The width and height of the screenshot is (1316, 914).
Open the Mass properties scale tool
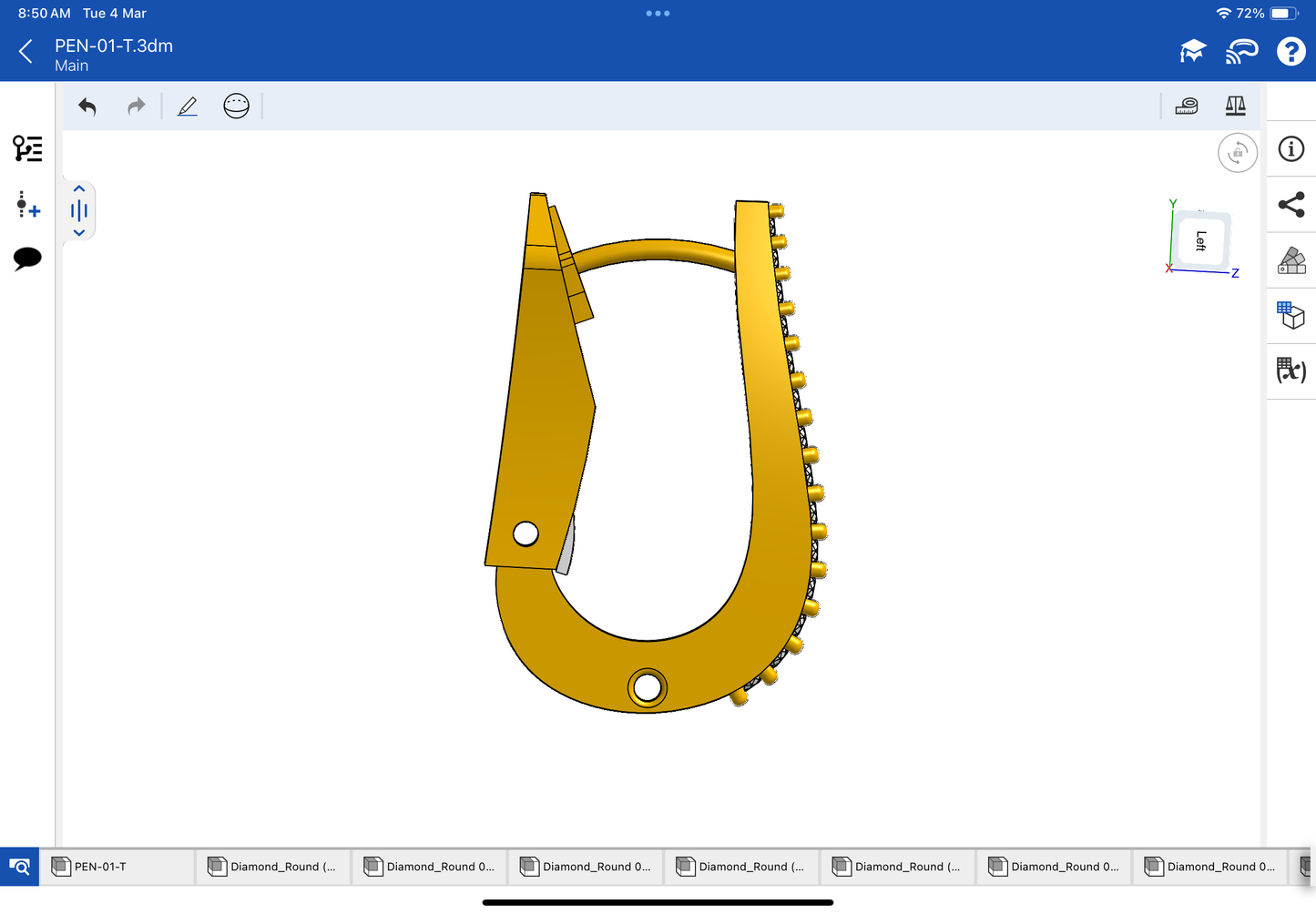[1235, 107]
